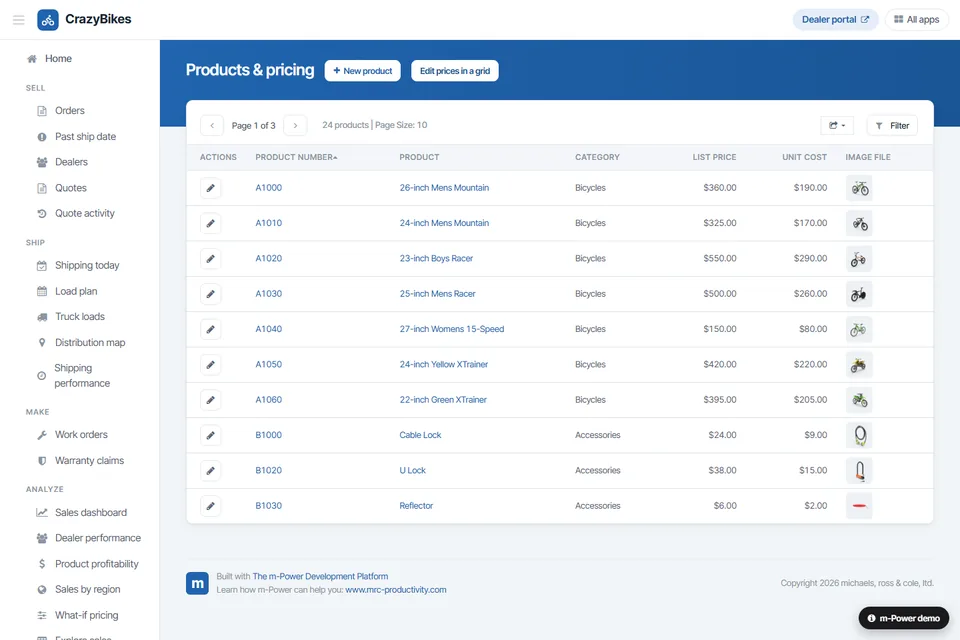Open Shipping today page

click(78, 265)
